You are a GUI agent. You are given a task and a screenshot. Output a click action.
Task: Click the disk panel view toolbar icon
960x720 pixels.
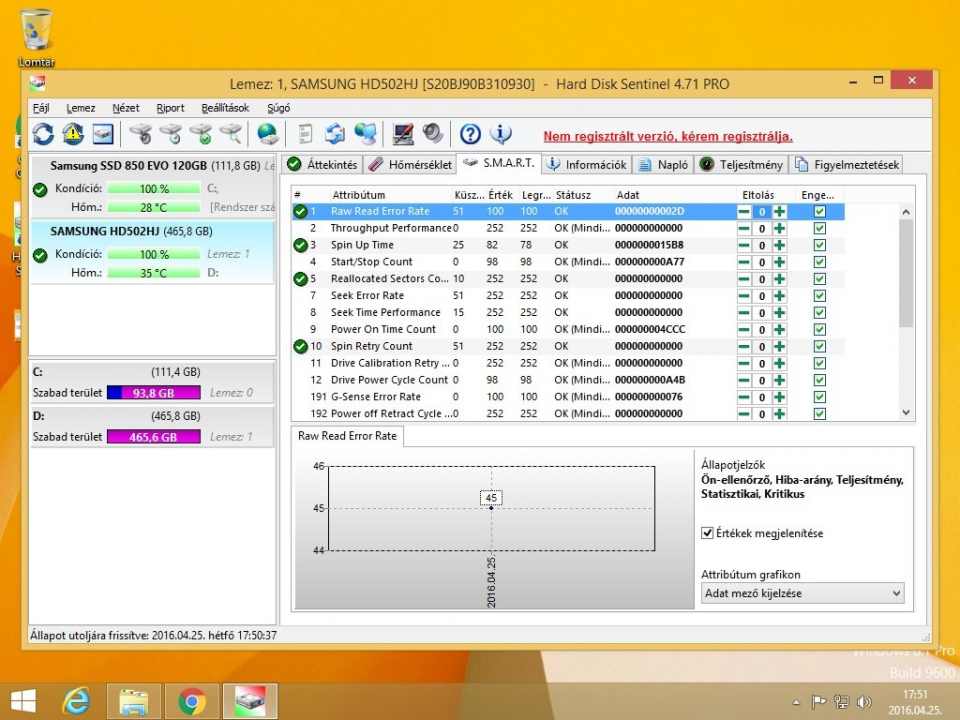tap(103, 133)
